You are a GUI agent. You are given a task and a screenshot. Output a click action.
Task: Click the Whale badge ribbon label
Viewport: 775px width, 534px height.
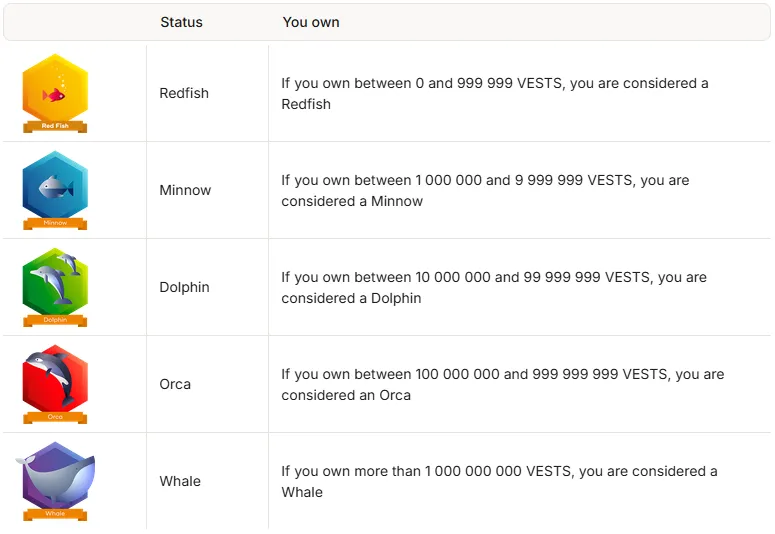55,514
